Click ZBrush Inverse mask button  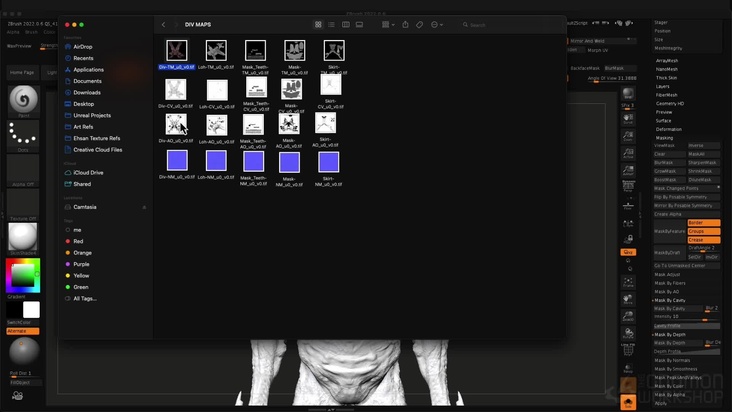point(704,146)
